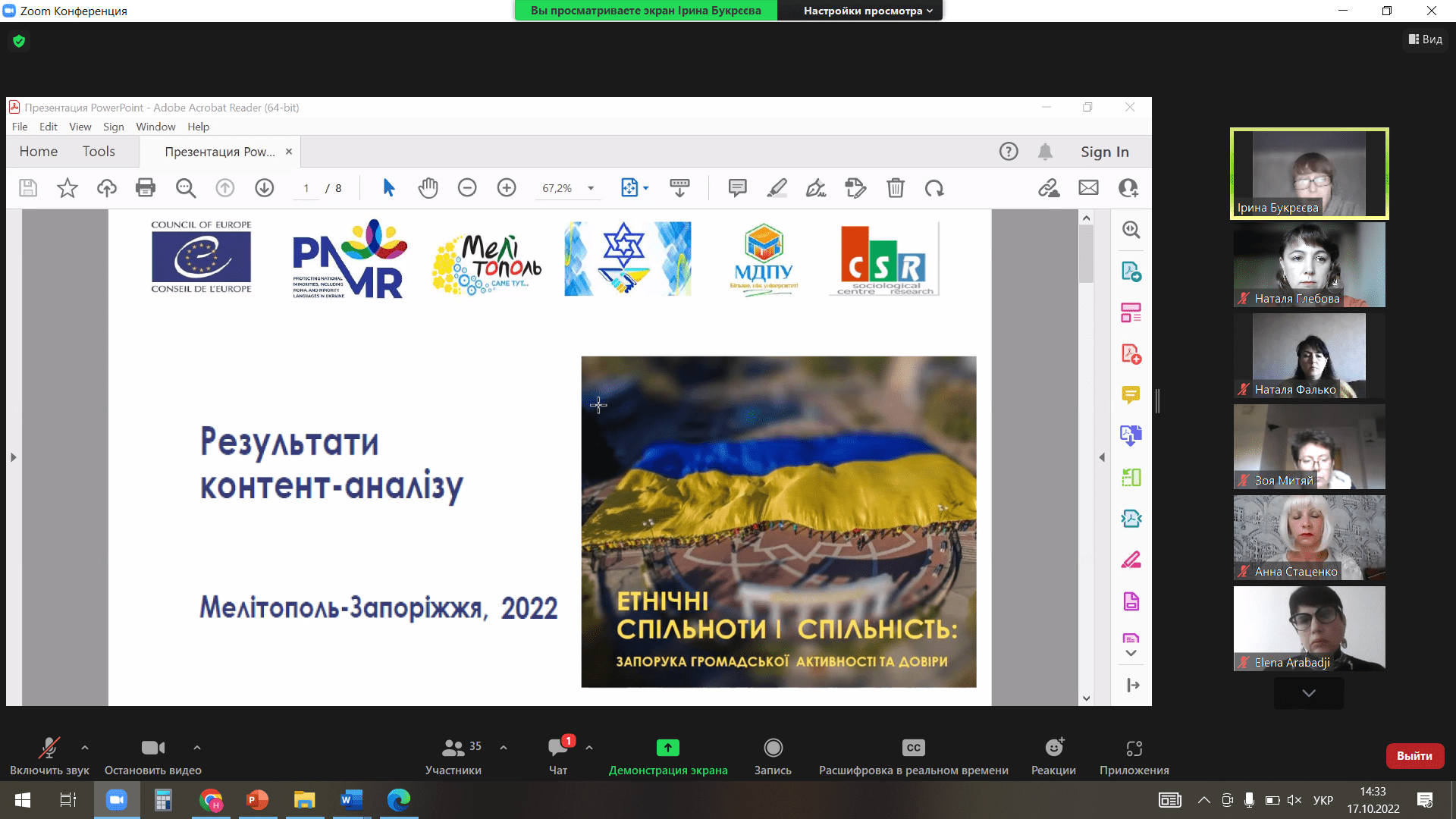Expand the video settings caret arrow
The height and width of the screenshot is (819, 1456).
pos(197,748)
